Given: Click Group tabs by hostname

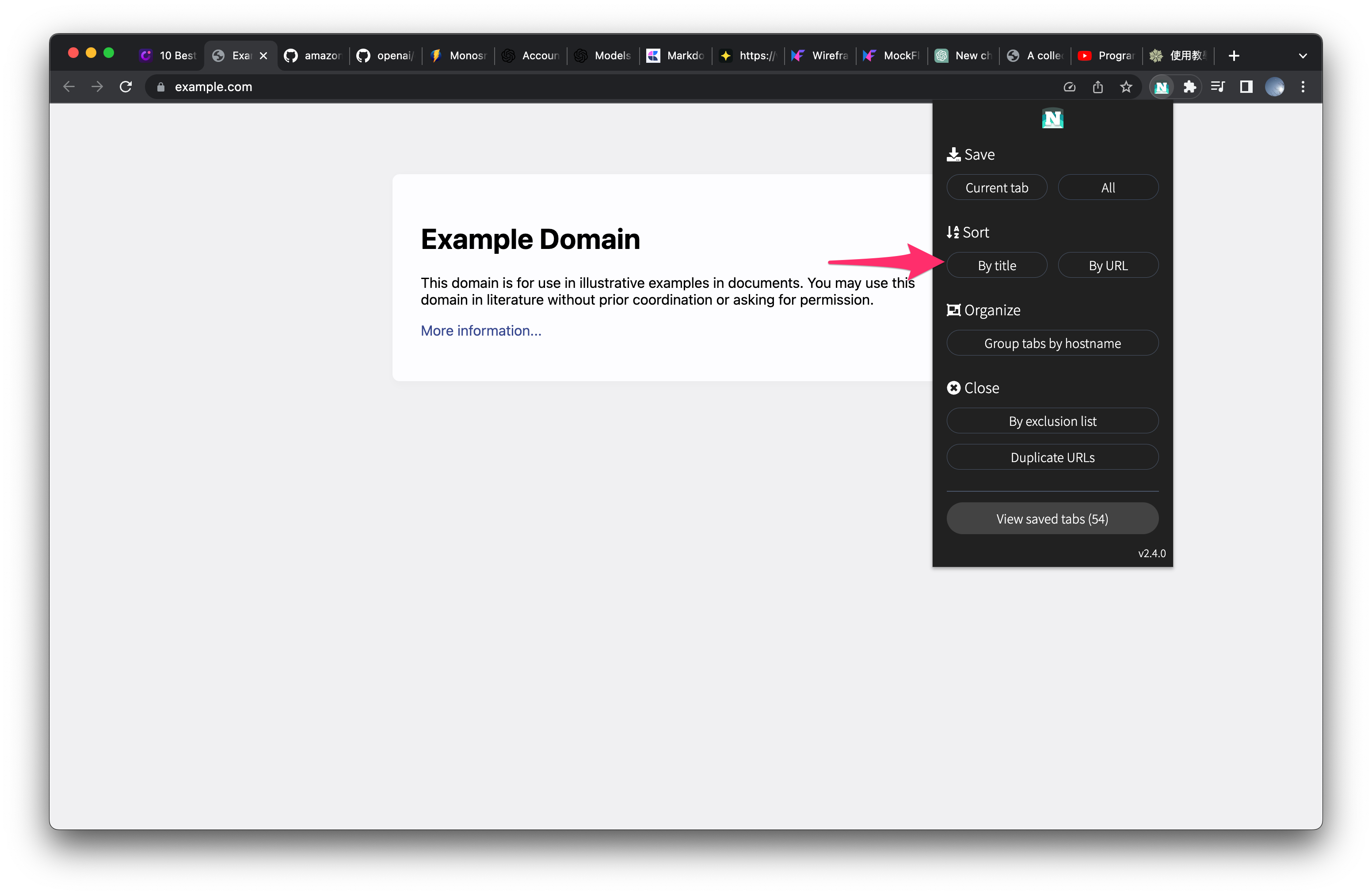Looking at the screenshot, I should pos(1052,343).
